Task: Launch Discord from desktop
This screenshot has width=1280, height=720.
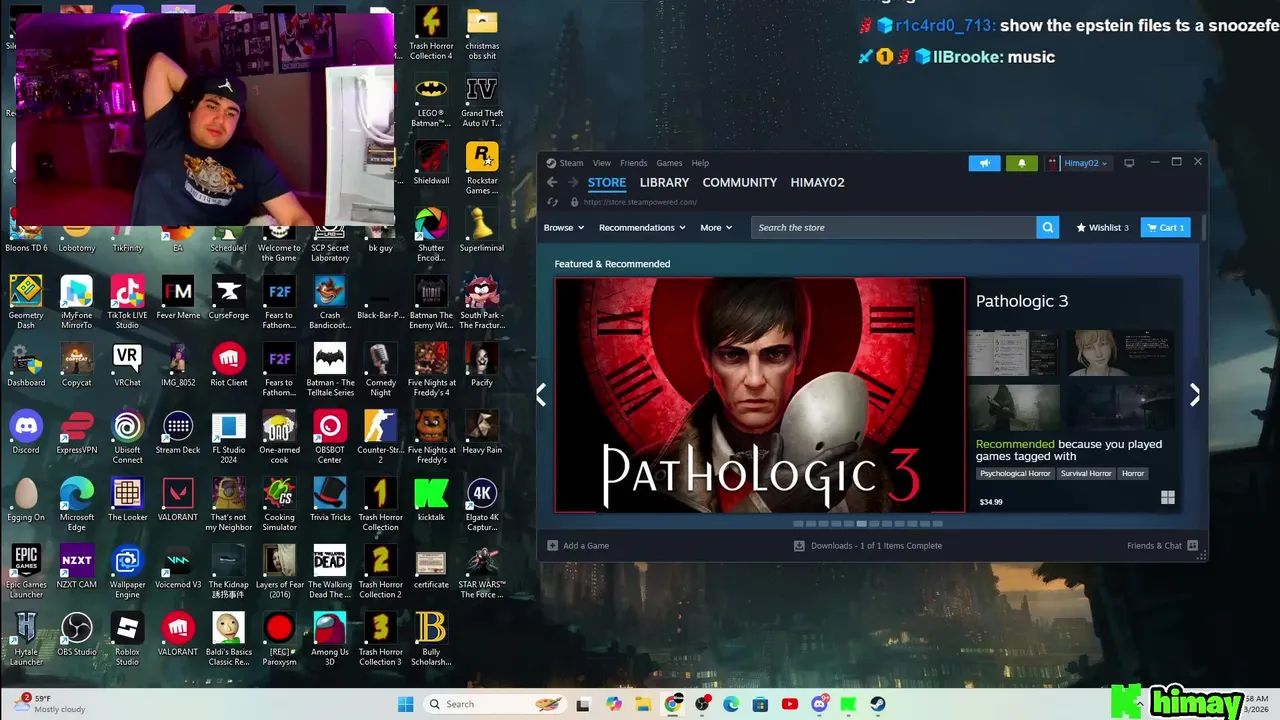Action: 26,433
